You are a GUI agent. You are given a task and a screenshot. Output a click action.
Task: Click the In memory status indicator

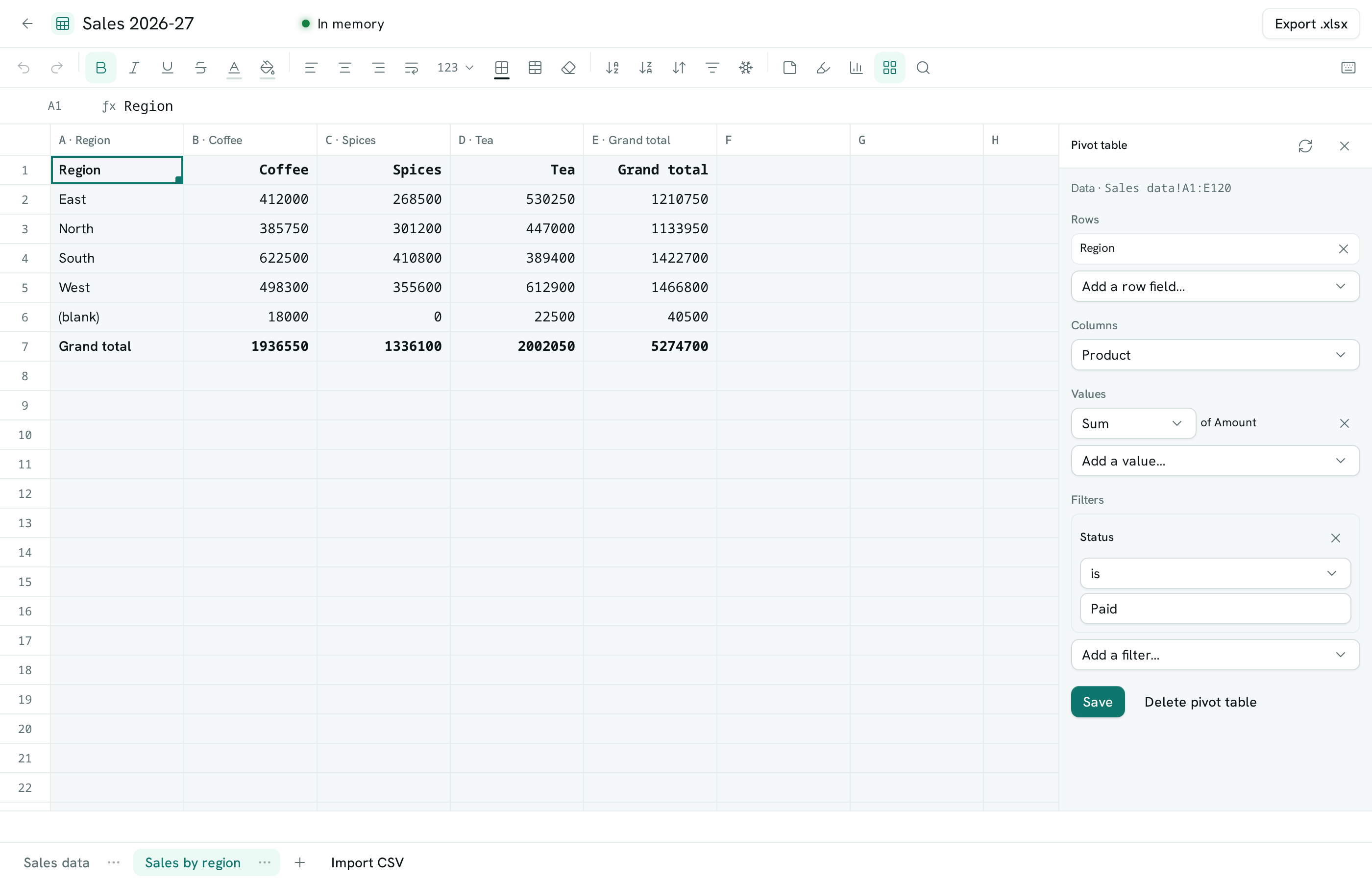pos(343,24)
